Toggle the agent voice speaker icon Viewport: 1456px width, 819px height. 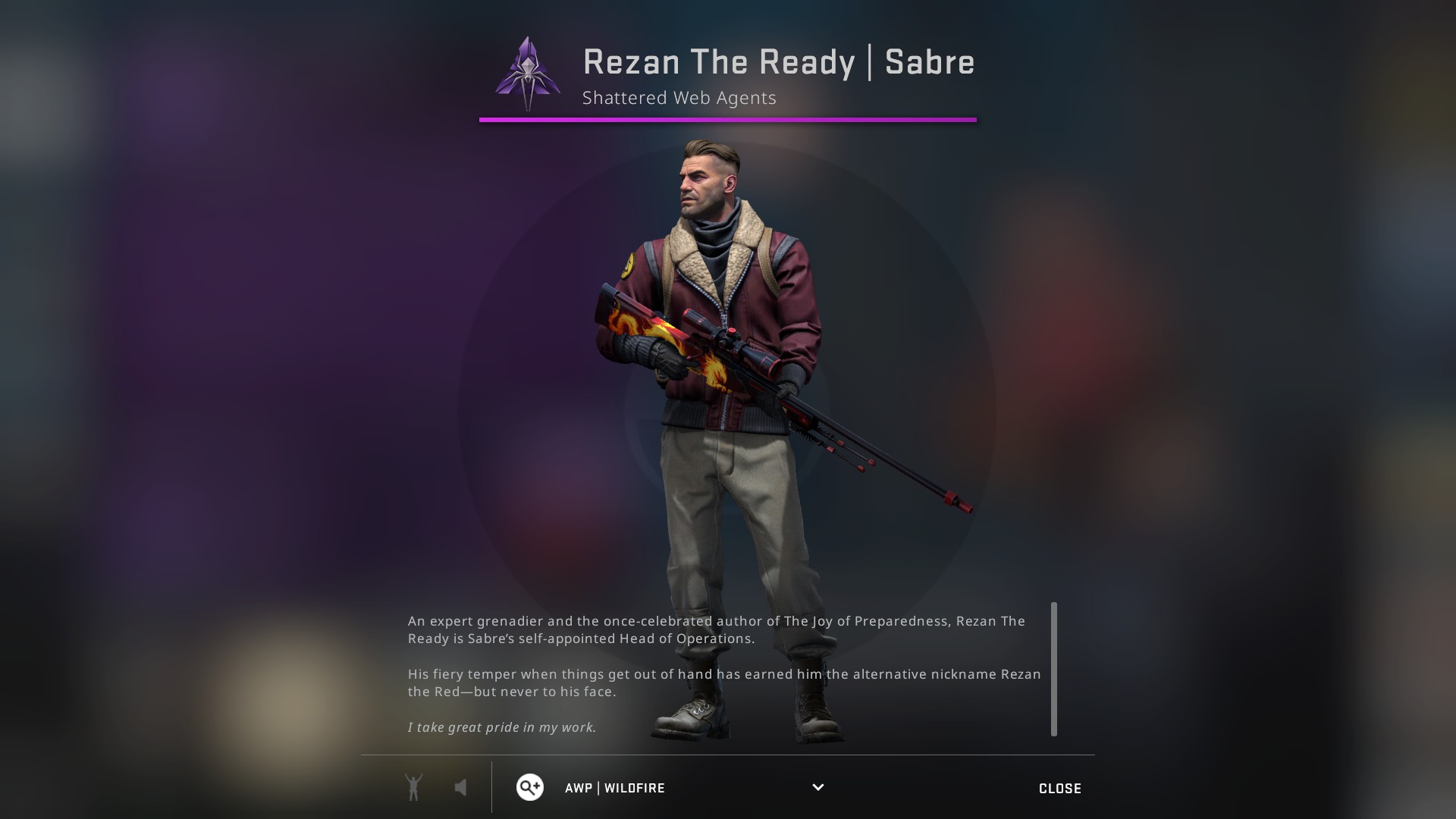pos(460,788)
